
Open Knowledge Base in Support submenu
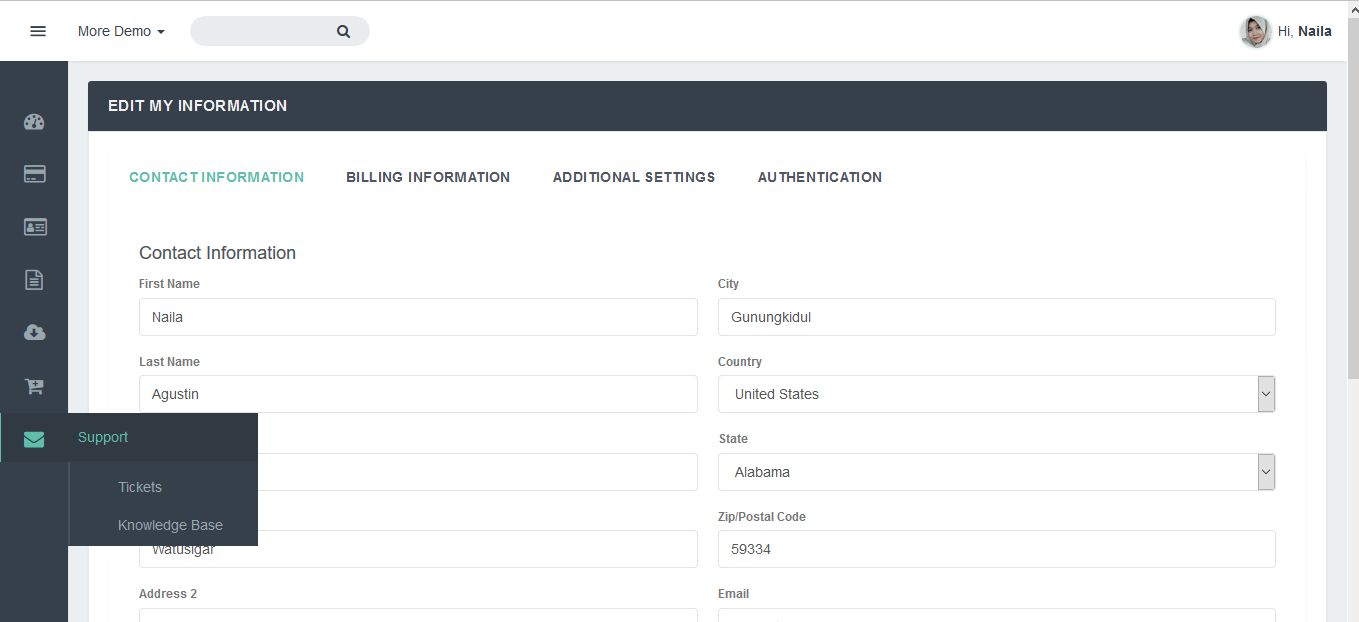point(170,525)
